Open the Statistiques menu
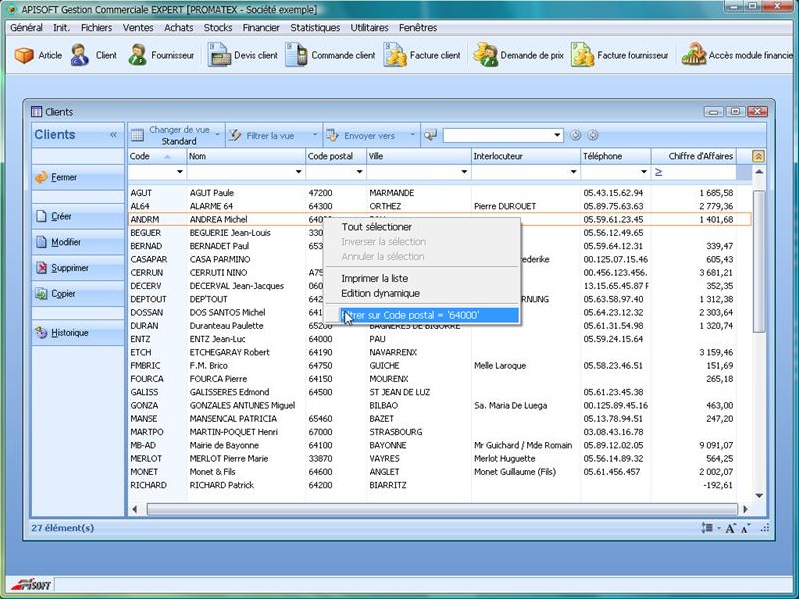The width and height of the screenshot is (799, 599). pos(315,28)
